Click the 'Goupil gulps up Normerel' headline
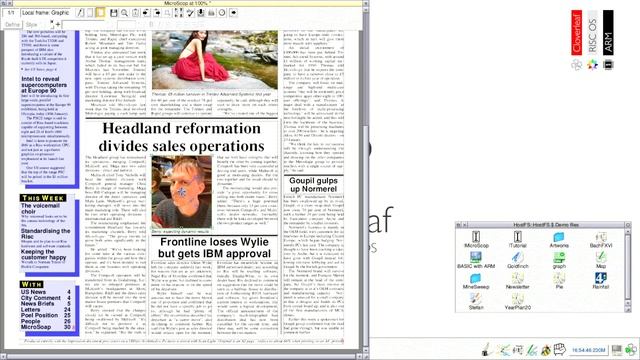 click(313, 184)
